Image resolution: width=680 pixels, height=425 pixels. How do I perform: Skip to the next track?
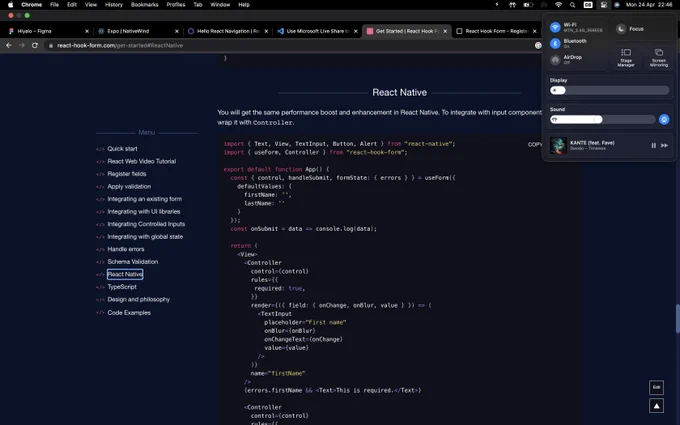point(664,145)
